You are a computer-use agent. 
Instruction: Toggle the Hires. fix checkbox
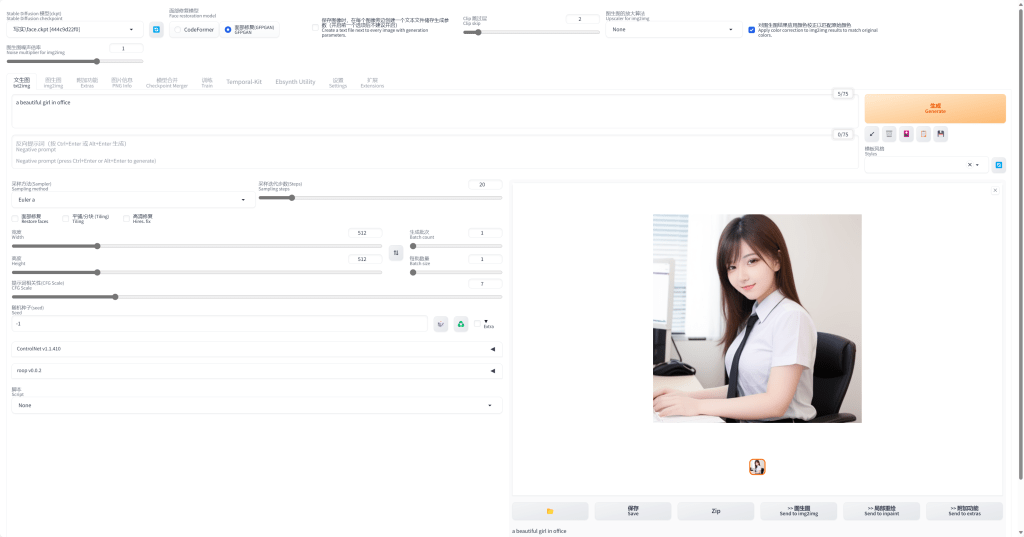(x=127, y=218)
